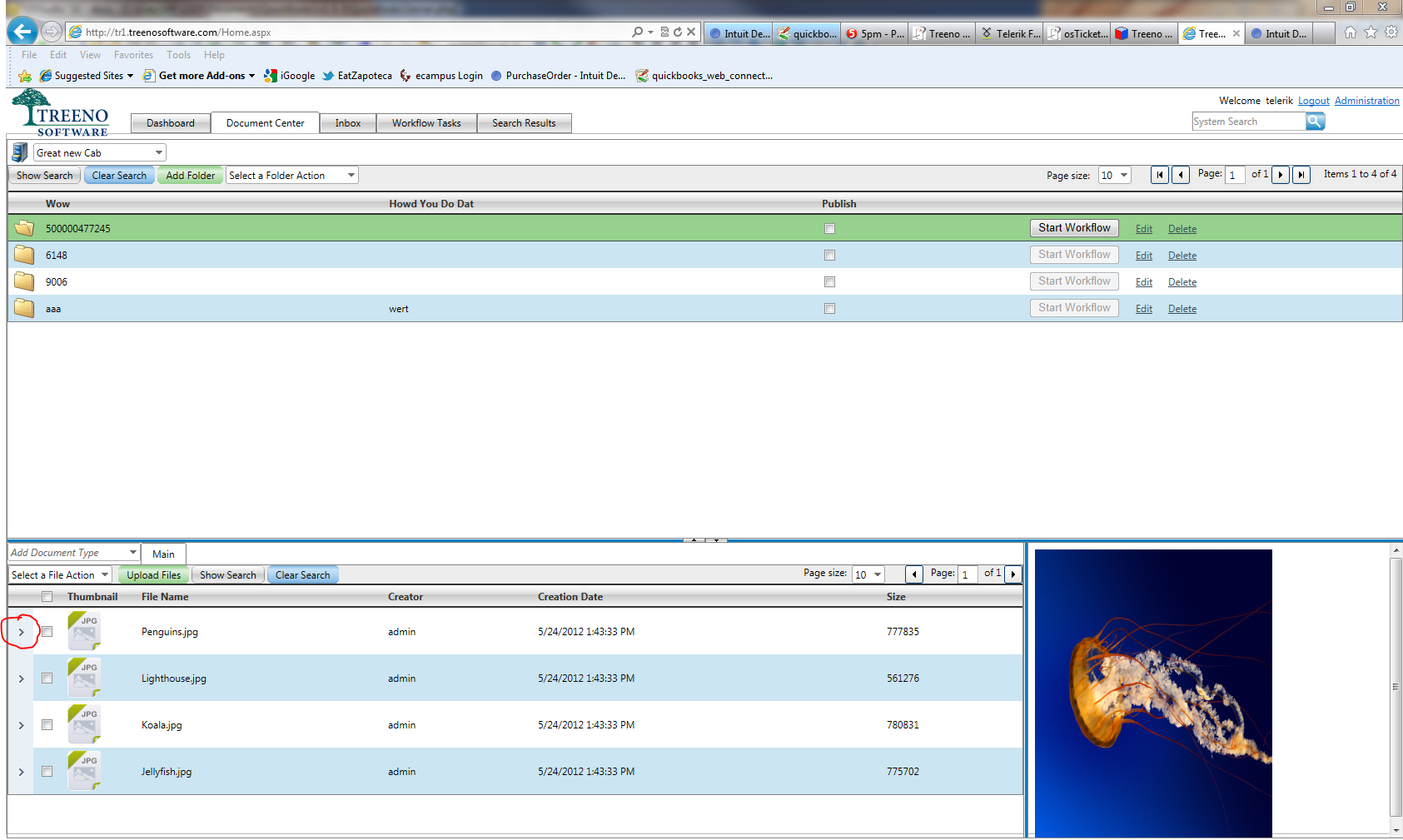Click the add-to-favorites-bar star icon
1403x840 pixels.
point(25,76)
